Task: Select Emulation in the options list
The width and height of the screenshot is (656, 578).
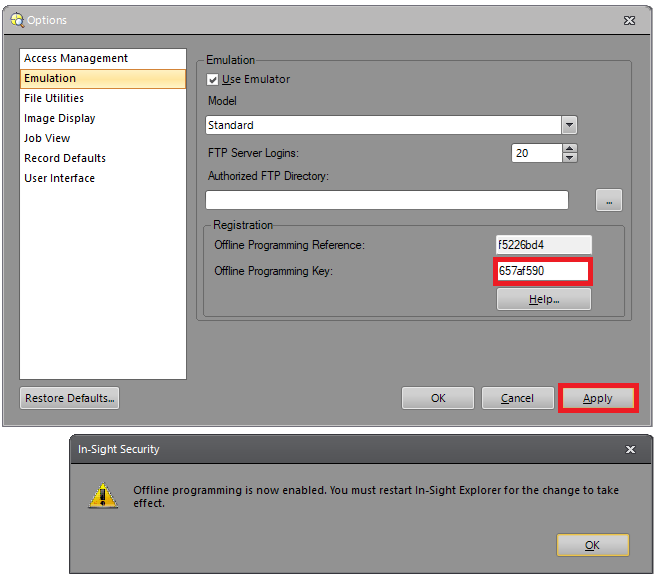Action: [x=50, y=78]
